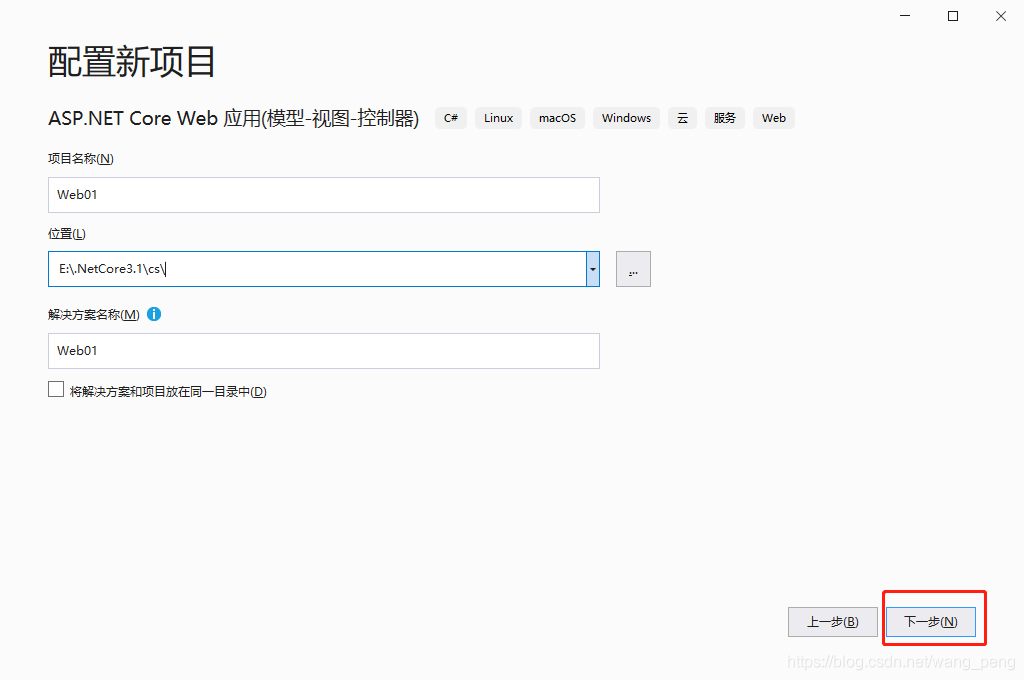
Task: Maximize the dialog window
Action: click(x=953, y=16)
